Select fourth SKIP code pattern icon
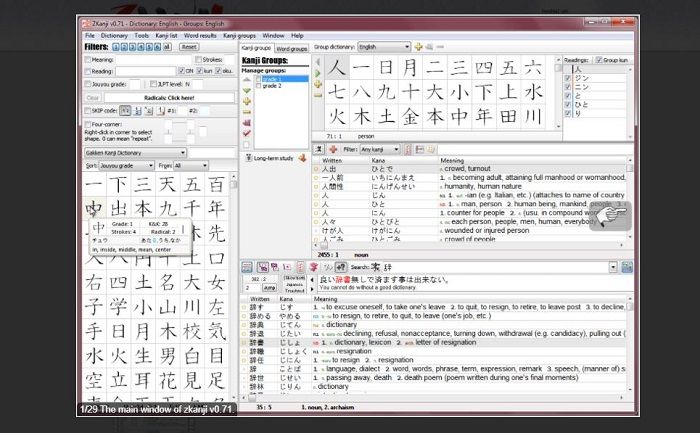The height and width of the screenshot is (433, 700). [161, 111]
